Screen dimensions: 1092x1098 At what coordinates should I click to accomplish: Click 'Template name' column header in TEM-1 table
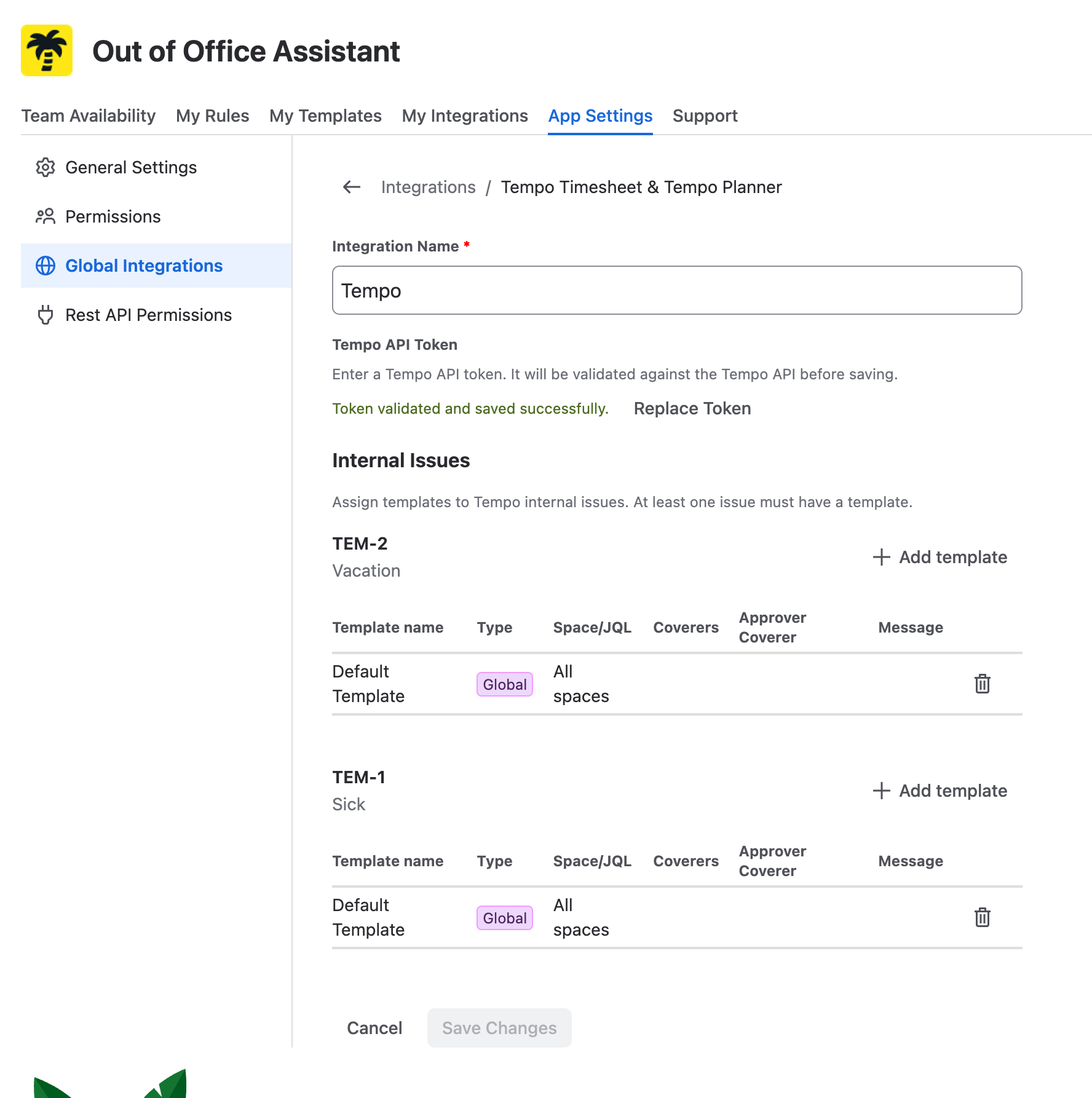(388, 861)
